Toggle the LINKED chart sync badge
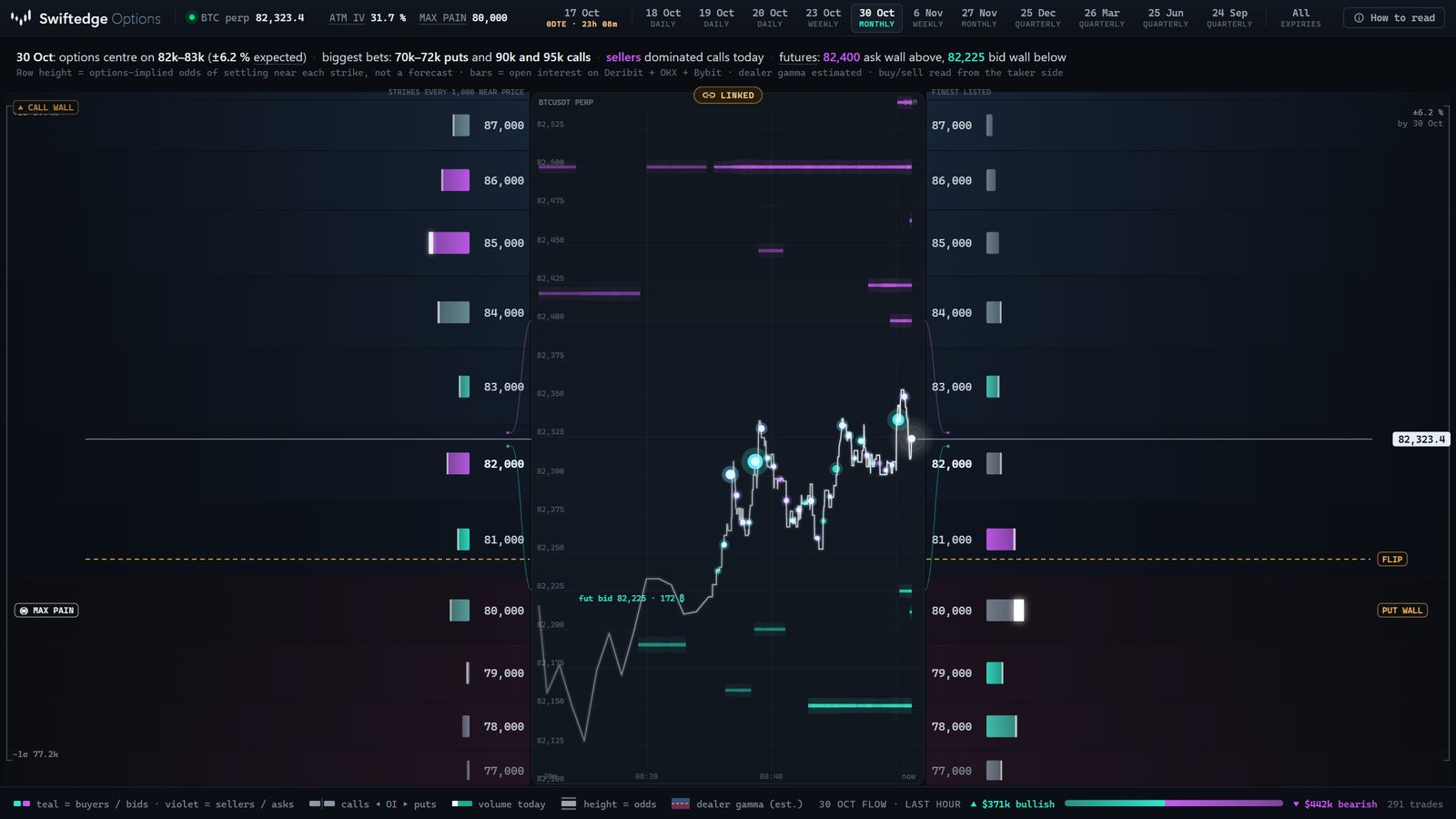 728,96
